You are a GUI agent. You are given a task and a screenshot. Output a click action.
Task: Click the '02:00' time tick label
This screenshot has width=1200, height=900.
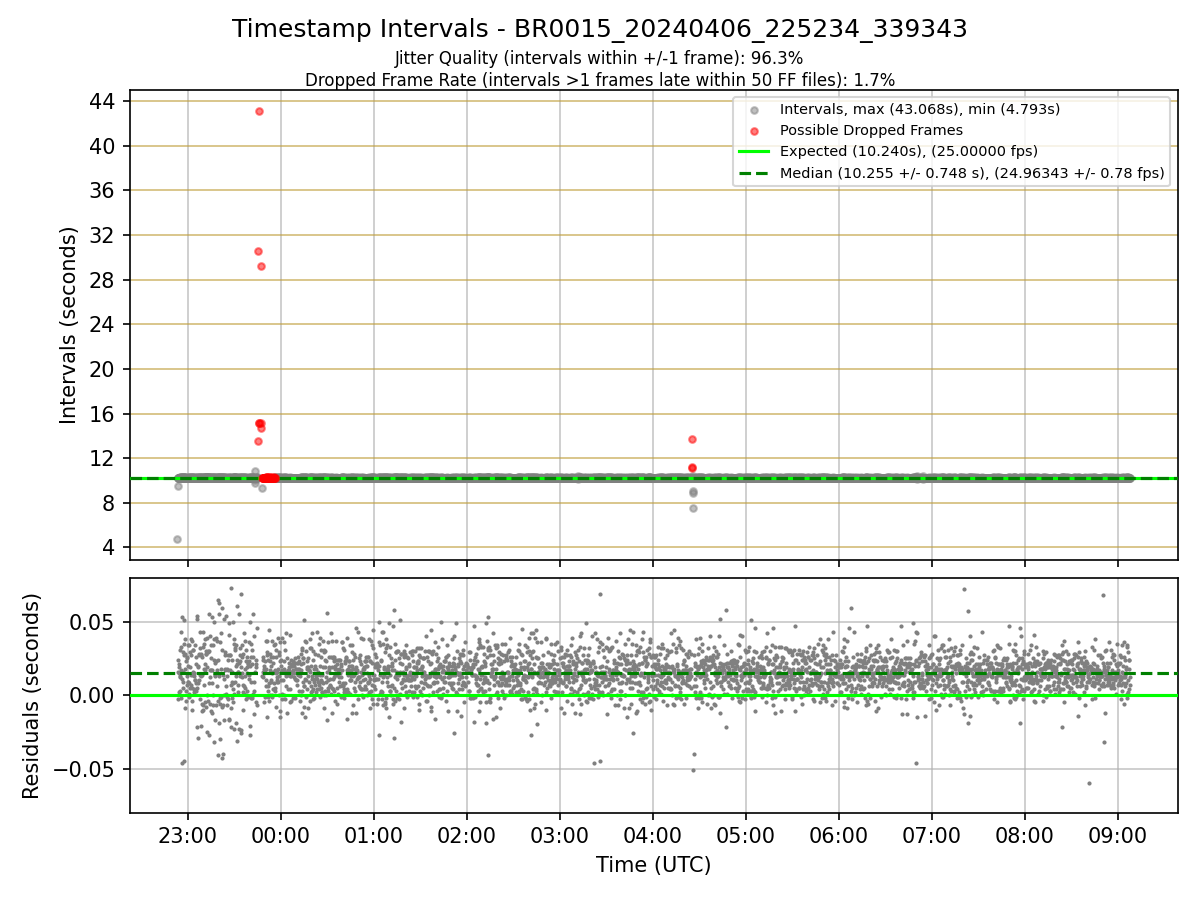coord(466,836)
